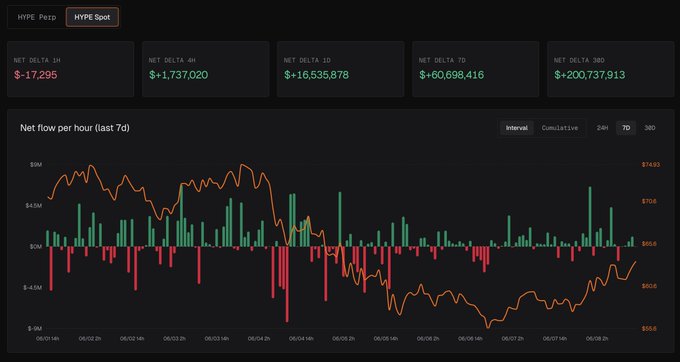Click the $9M left axis label
680x362 pixels.
click(35, 165)
